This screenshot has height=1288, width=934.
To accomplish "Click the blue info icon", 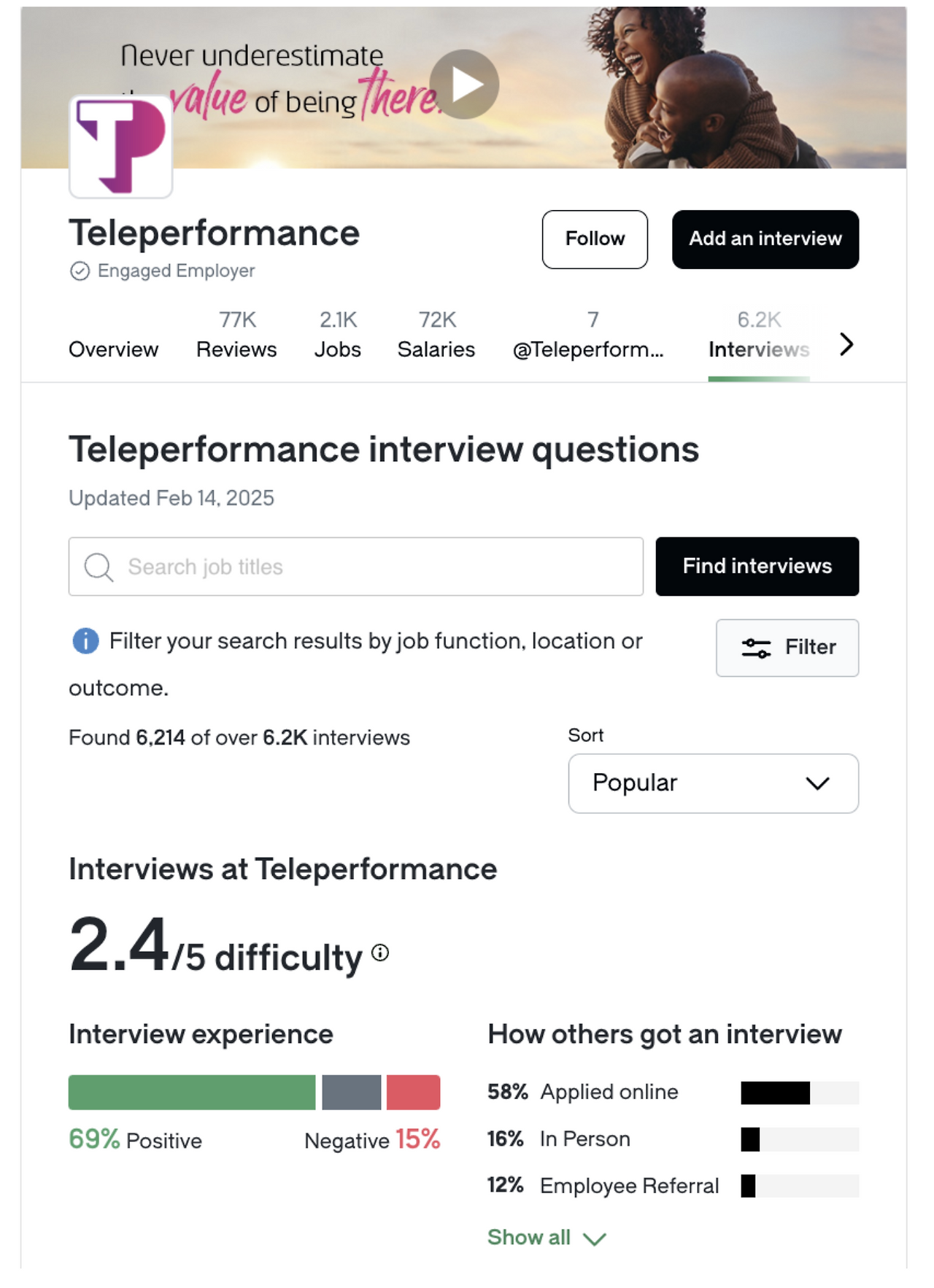I will point(85,641).
